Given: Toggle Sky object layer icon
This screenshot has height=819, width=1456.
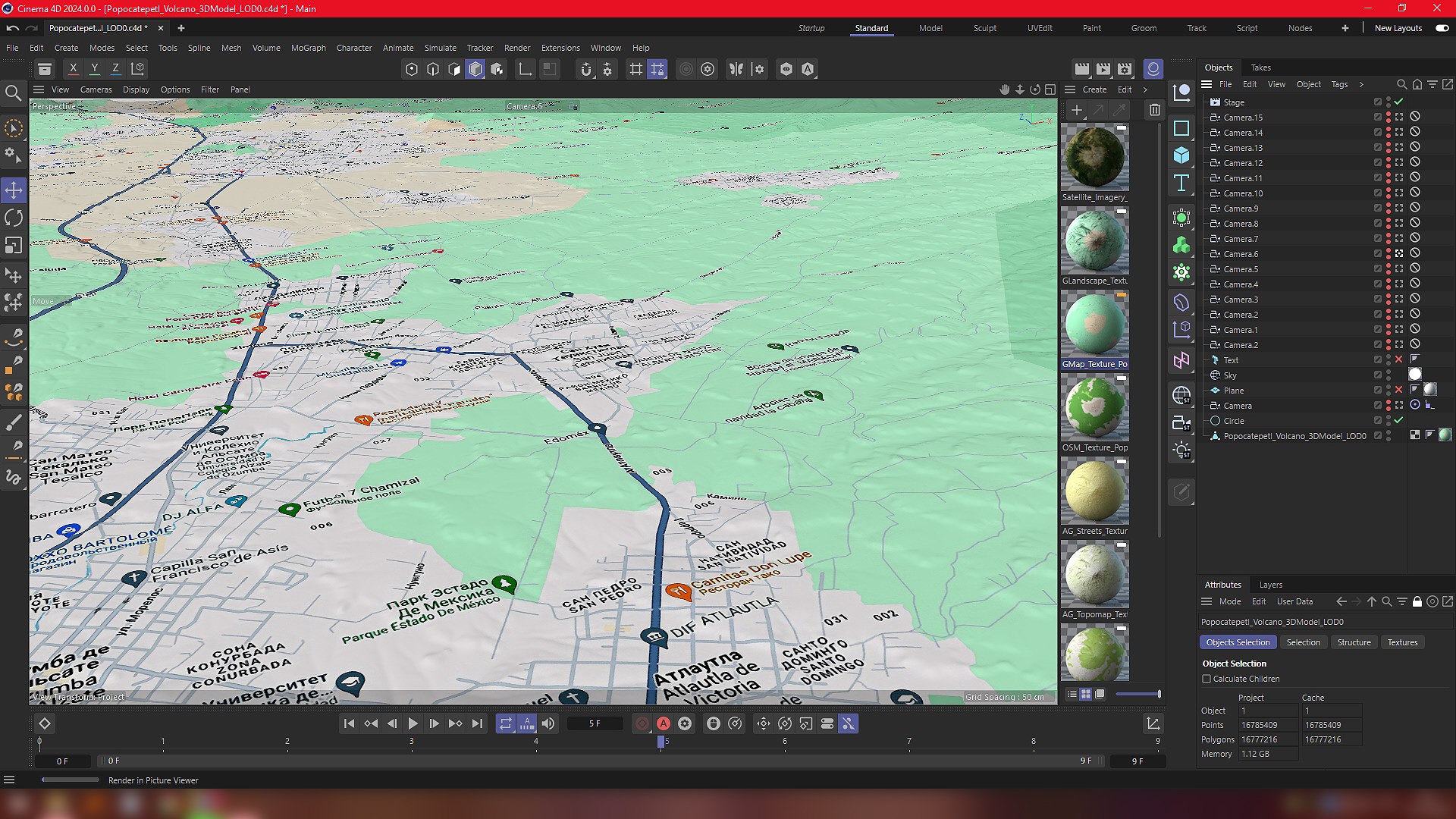Looking at the screenshot, I should coord(1378,375).
